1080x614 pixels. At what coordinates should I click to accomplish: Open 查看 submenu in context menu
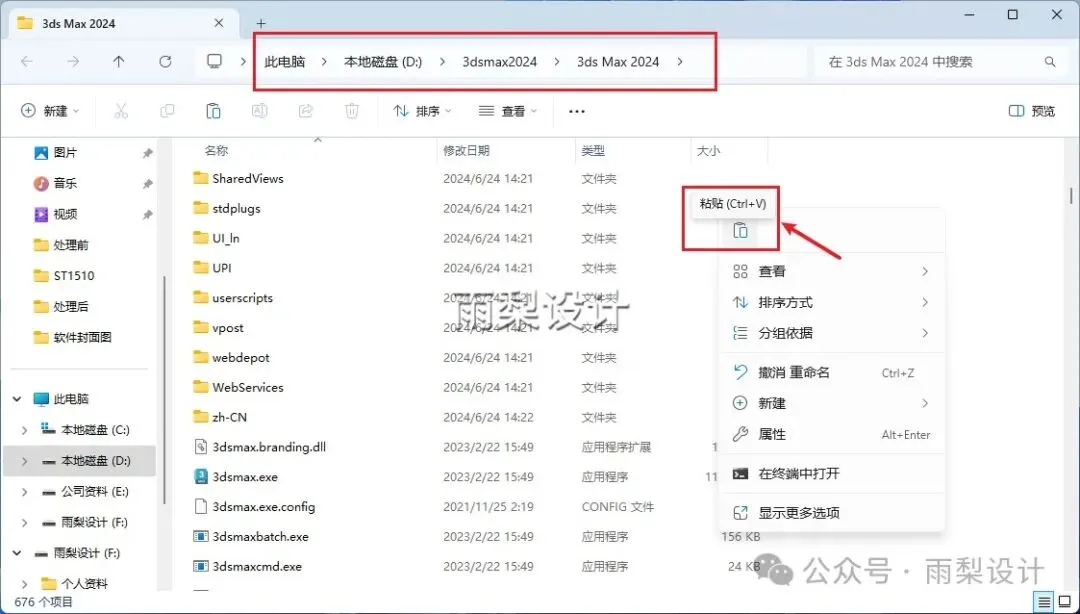point(831,272)
